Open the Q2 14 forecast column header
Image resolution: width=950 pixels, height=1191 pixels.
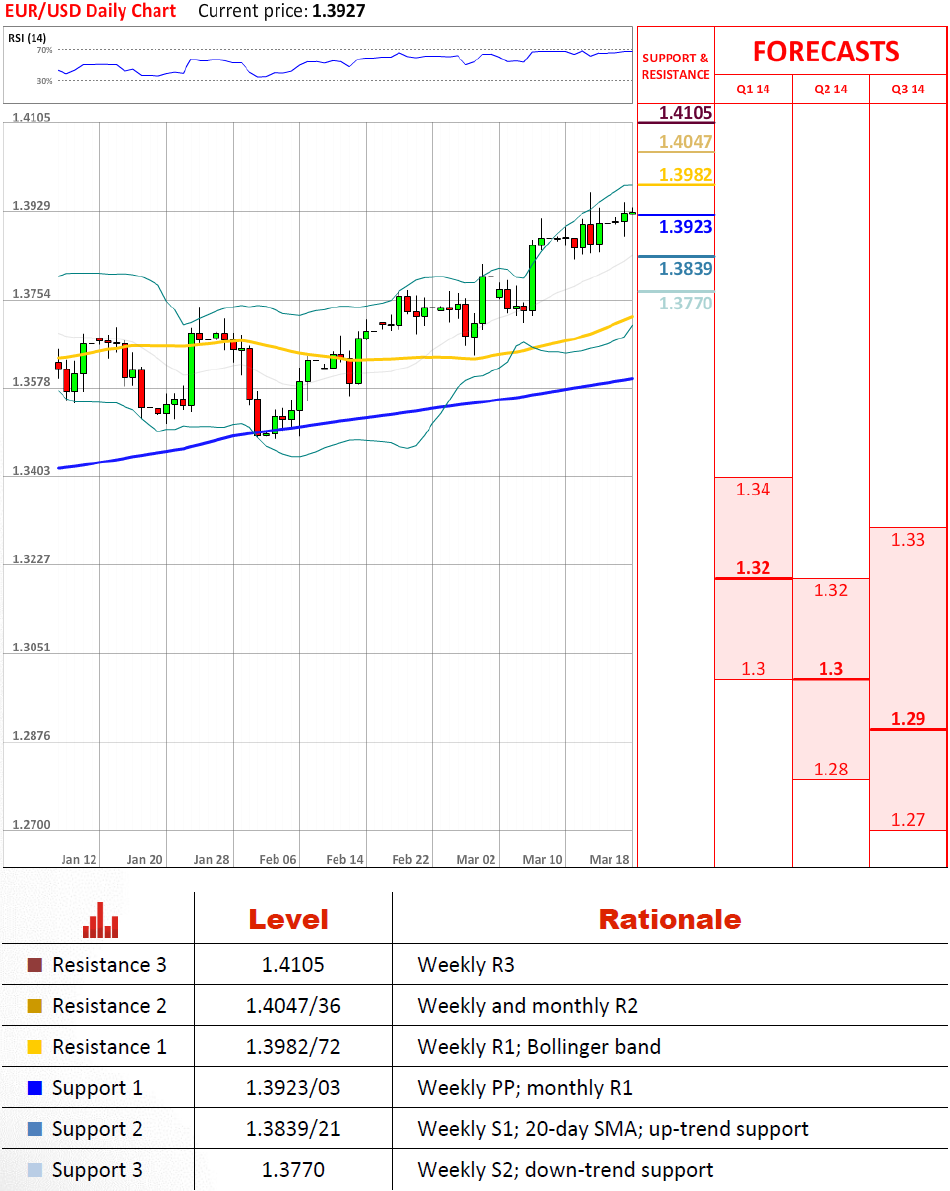tap(830, 89)
